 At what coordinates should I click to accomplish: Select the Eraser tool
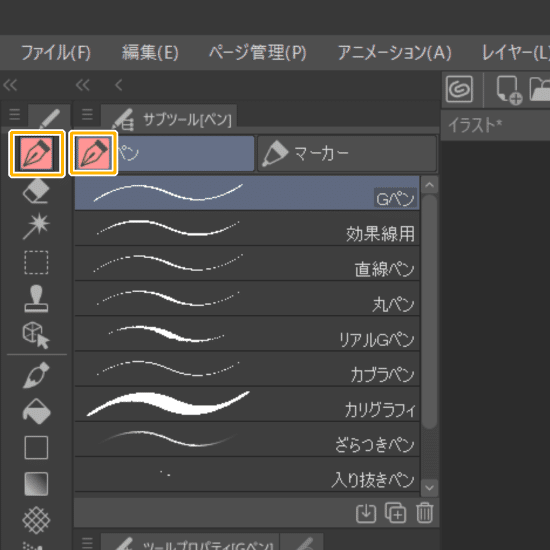[36, 191]
